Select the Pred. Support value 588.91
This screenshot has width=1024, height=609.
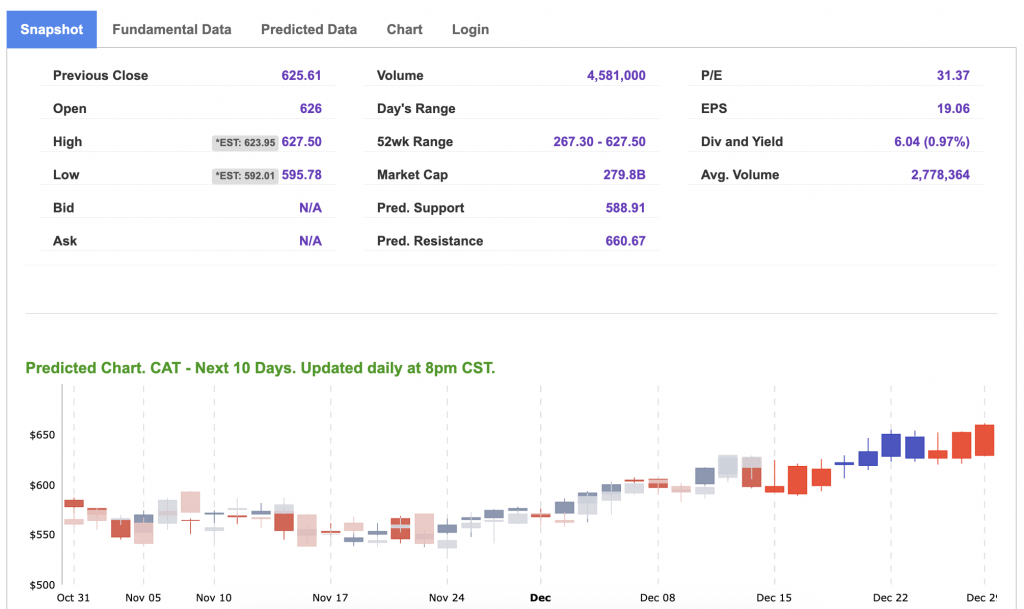coord(625,208)
